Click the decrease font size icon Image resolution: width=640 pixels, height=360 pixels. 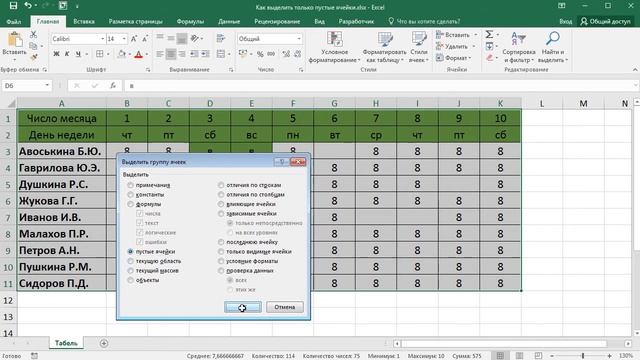(x=144, y=39)
